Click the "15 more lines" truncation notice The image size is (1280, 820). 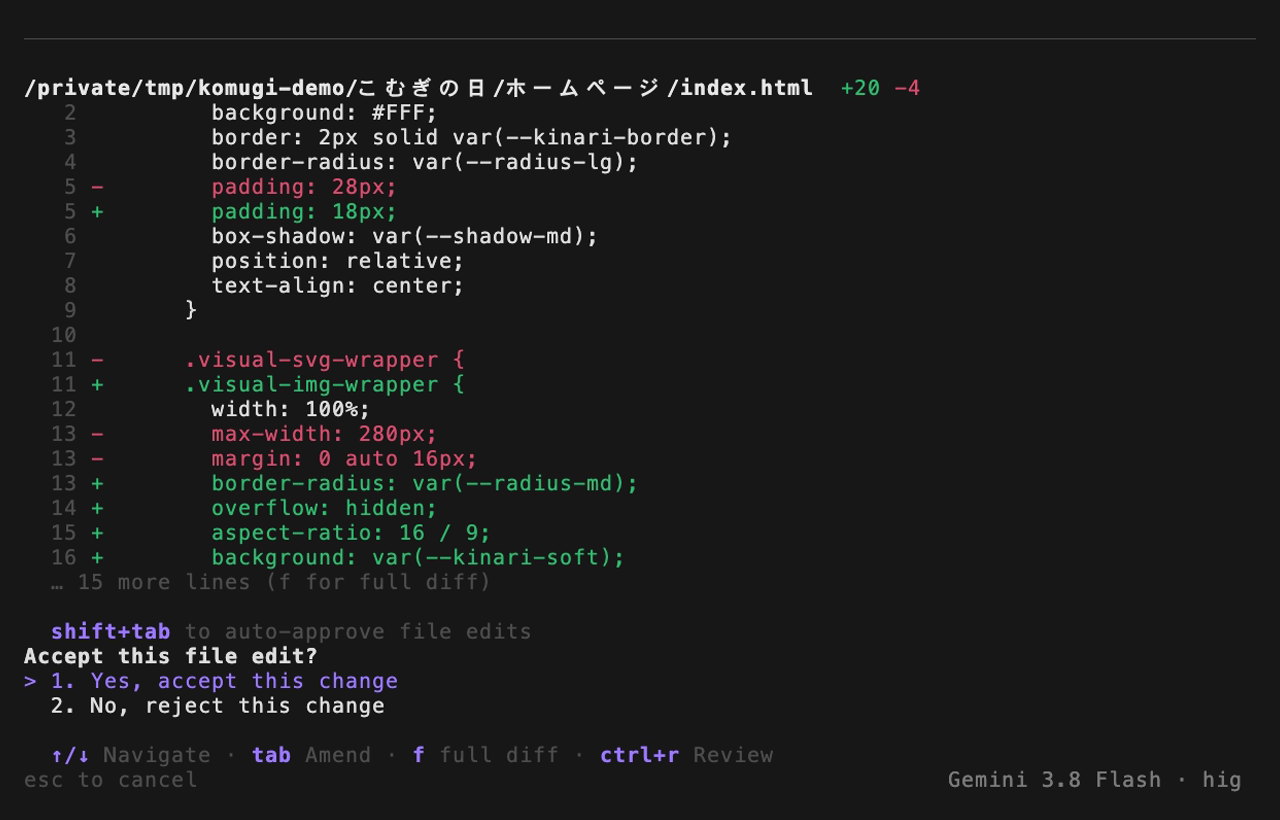click(271, 582)
